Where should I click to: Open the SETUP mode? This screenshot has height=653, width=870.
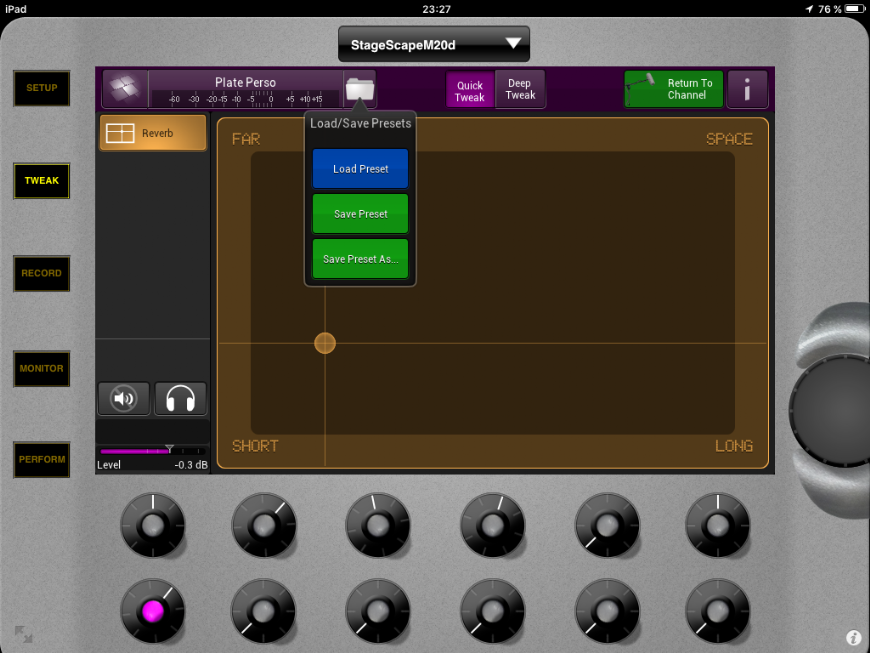pos(41,88)
